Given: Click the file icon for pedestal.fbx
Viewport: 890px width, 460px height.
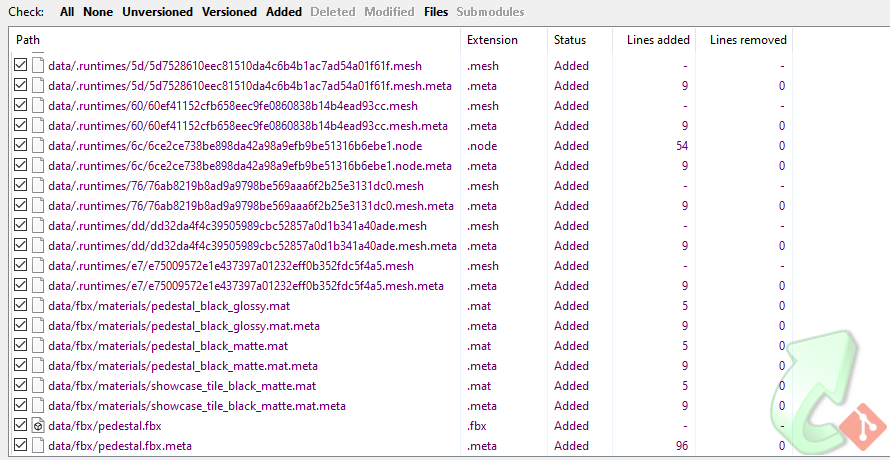Looking at the screenshot, I should click(x=37, y=425).
